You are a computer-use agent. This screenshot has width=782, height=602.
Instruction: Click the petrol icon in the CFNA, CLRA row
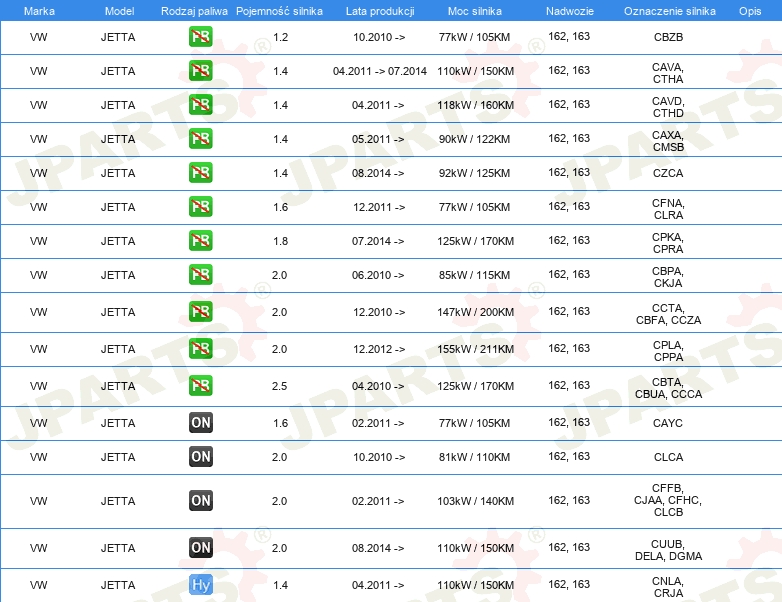point(200,206)
